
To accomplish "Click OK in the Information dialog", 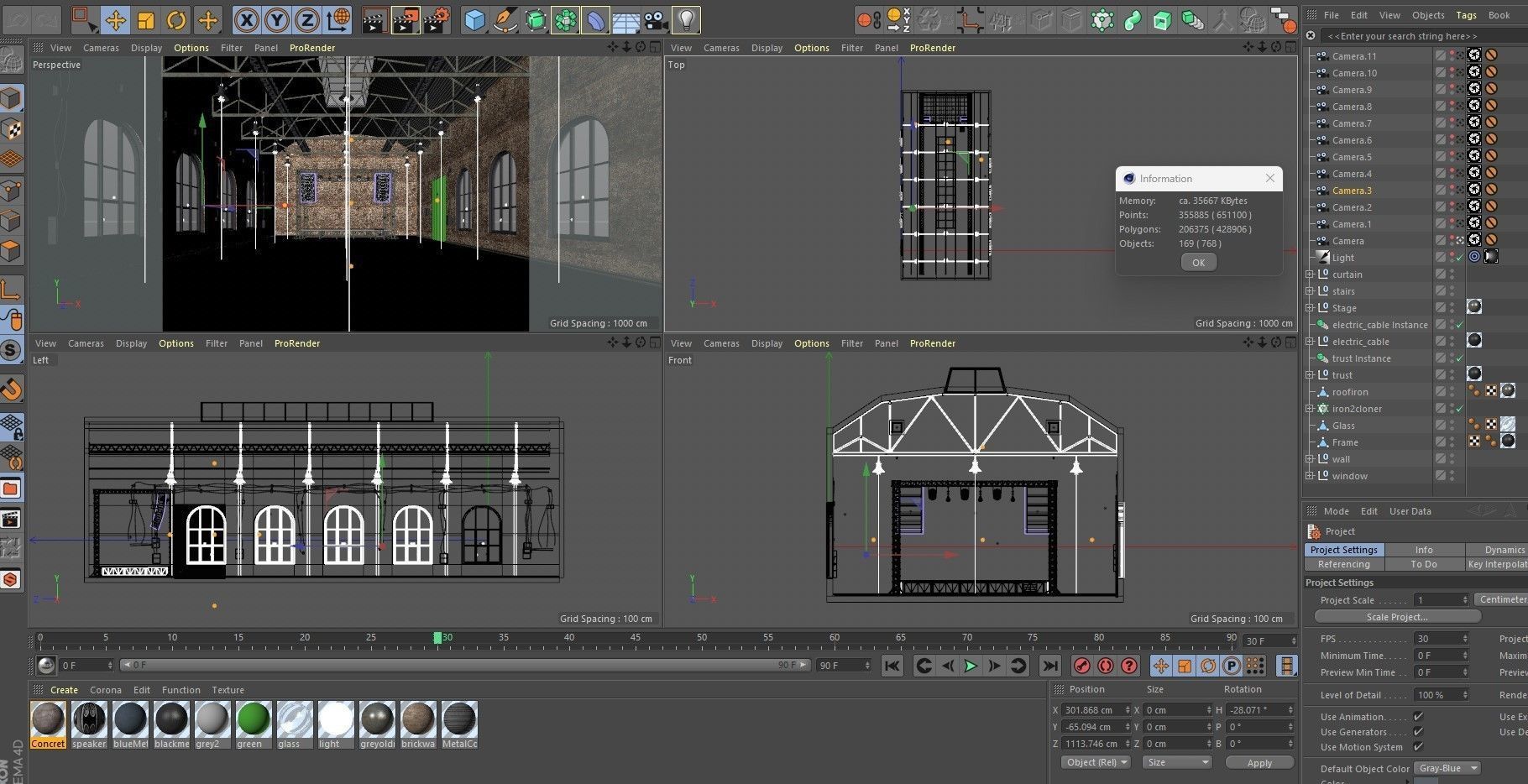I will pos(1198,263).
